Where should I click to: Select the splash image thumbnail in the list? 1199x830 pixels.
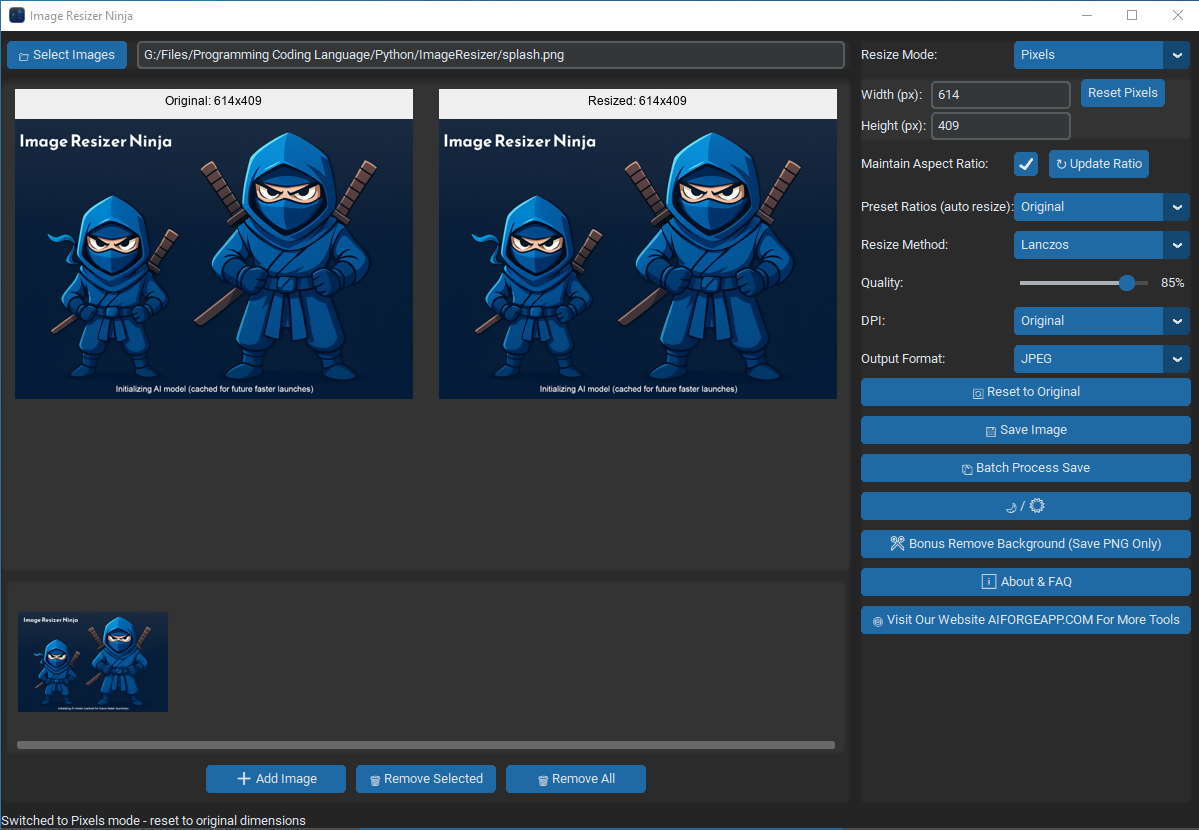[93, 662]
